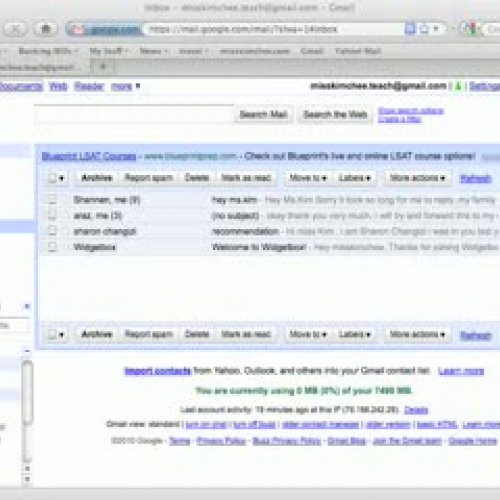Screen dimensions: 500x500
Task: Click the small icon above the sidebar field
Action: coord(27,306)
